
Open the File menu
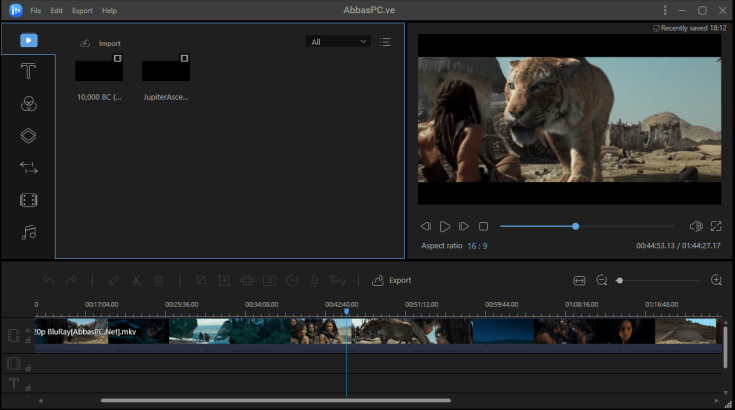click(x=36, y=10)
